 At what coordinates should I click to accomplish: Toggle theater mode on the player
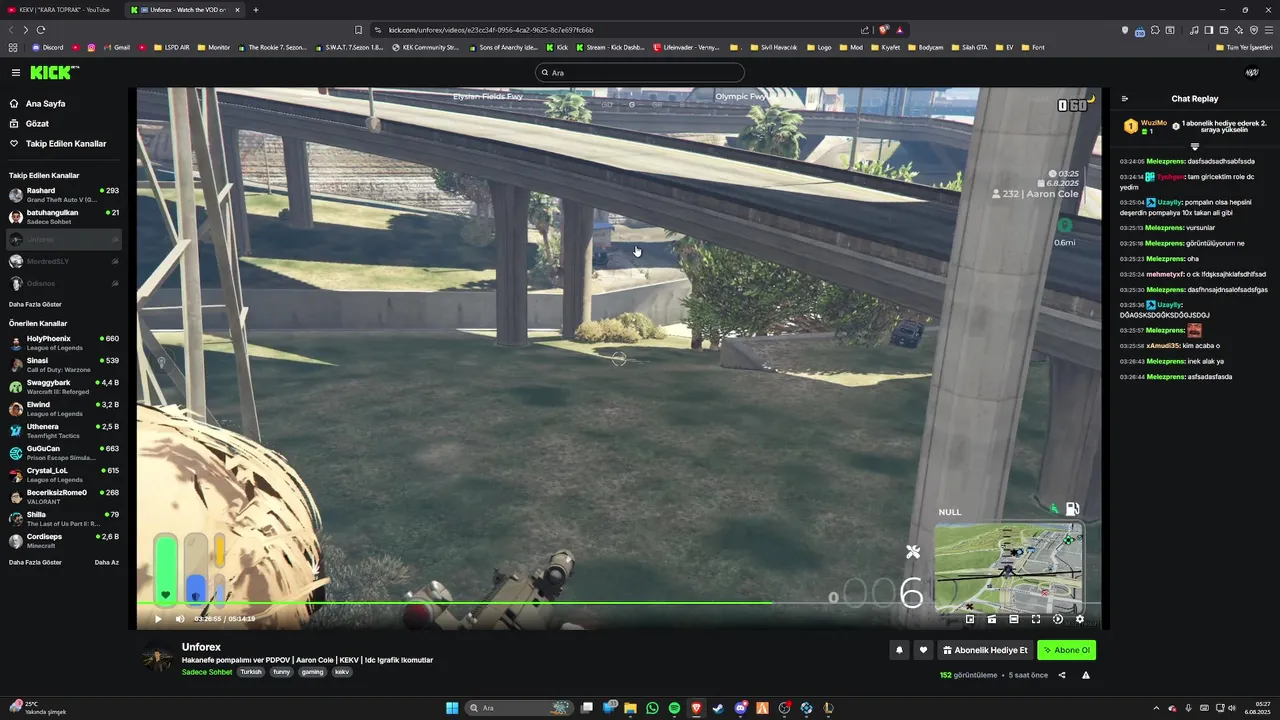click(1014, 619)
